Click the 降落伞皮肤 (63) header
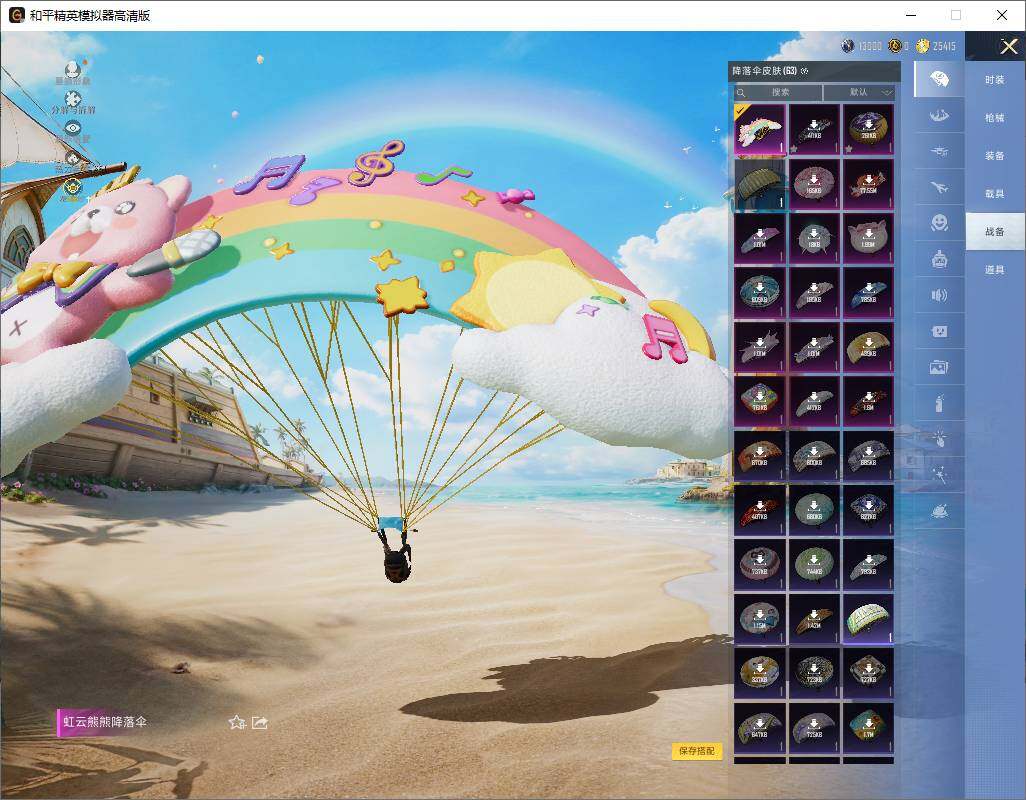Screen dimensions: 1026x800 click(x=764, y=71)
